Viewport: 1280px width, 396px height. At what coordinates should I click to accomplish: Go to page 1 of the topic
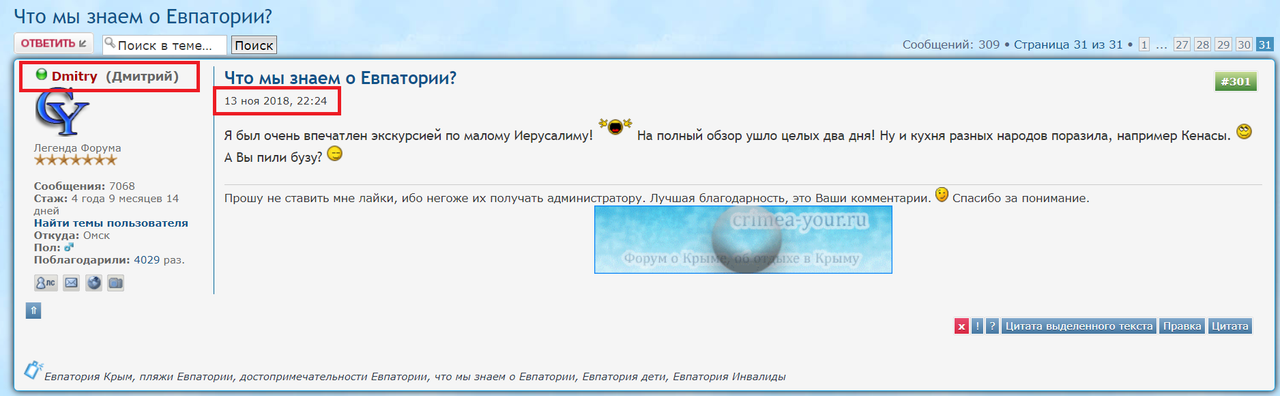click(1144, 45)
